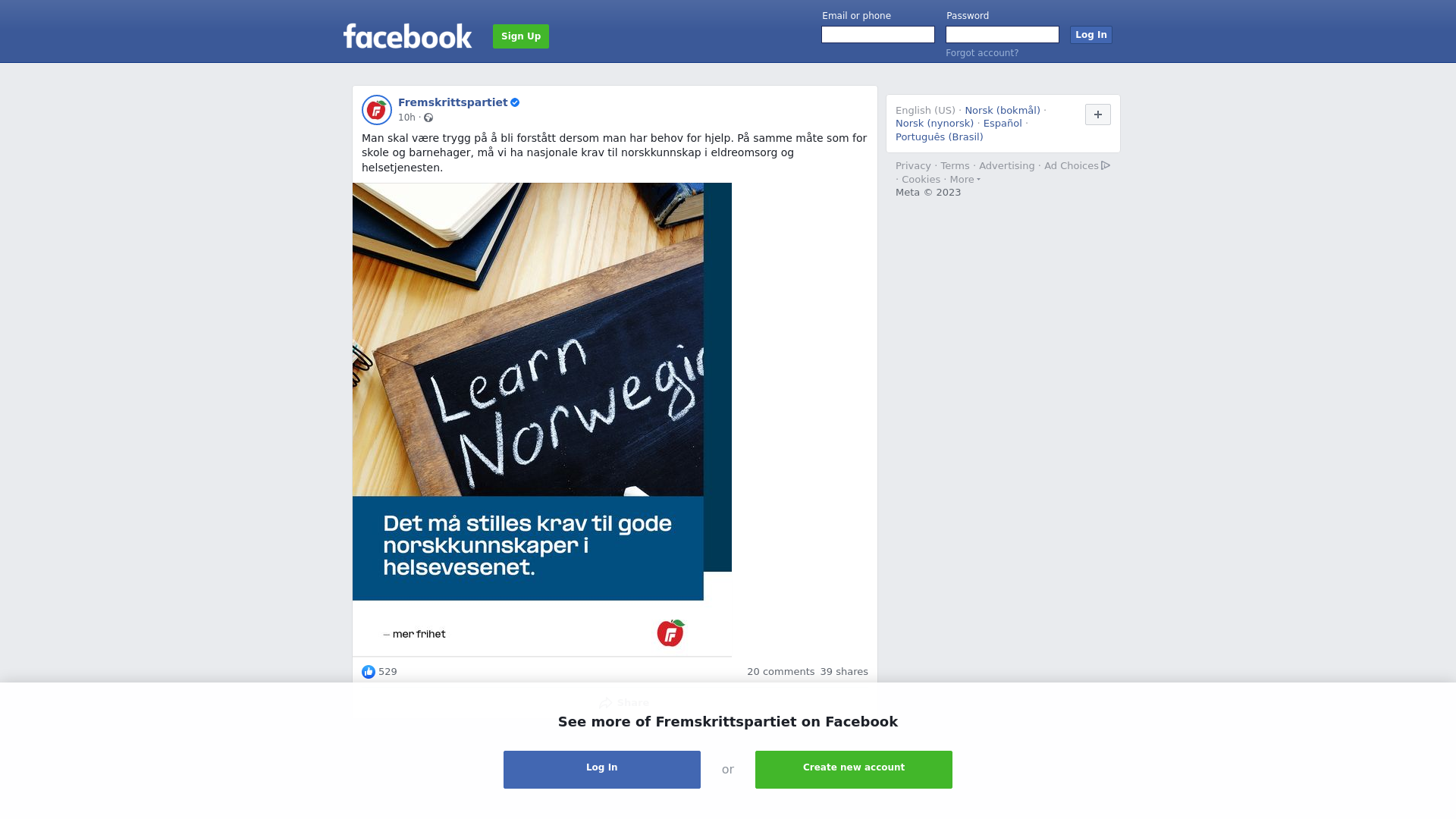Click the Ad Choices triangle icon
1456x819 pixels.
pyautogui.click(x=1106, y=165)
